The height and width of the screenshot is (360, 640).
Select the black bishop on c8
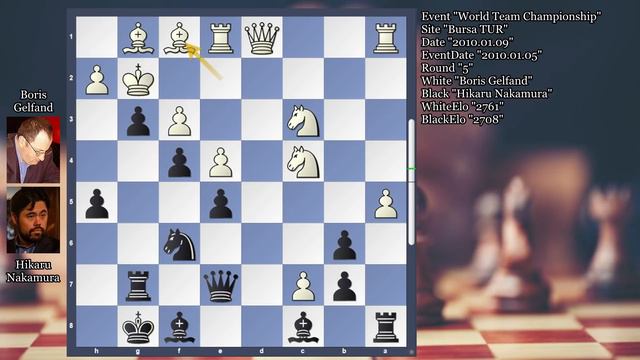pos(303,327)
